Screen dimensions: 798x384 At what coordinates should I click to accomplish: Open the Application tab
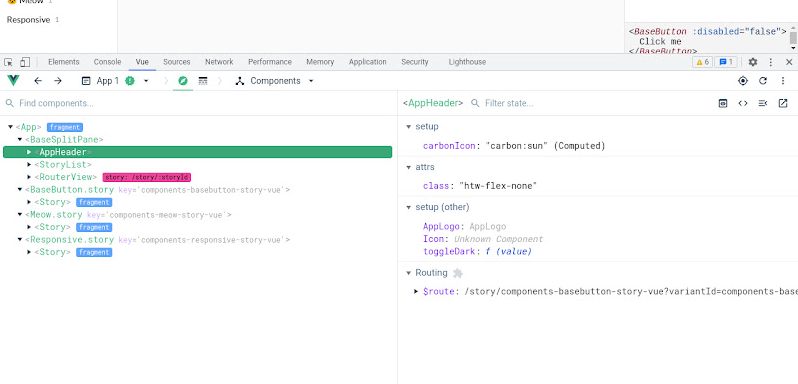(367, 62)
